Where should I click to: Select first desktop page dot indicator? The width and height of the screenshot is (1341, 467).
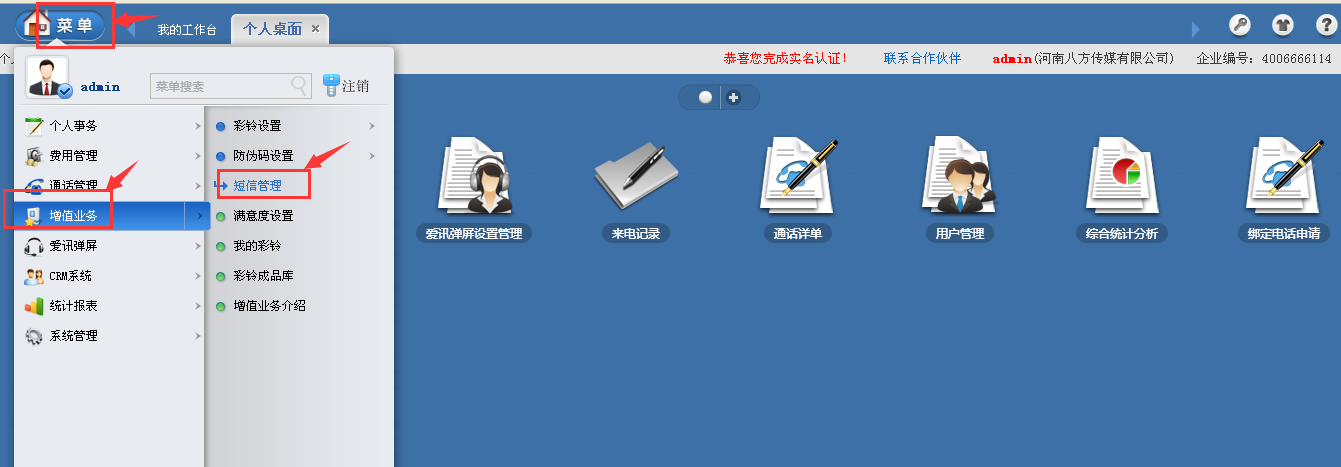point(705,97)
